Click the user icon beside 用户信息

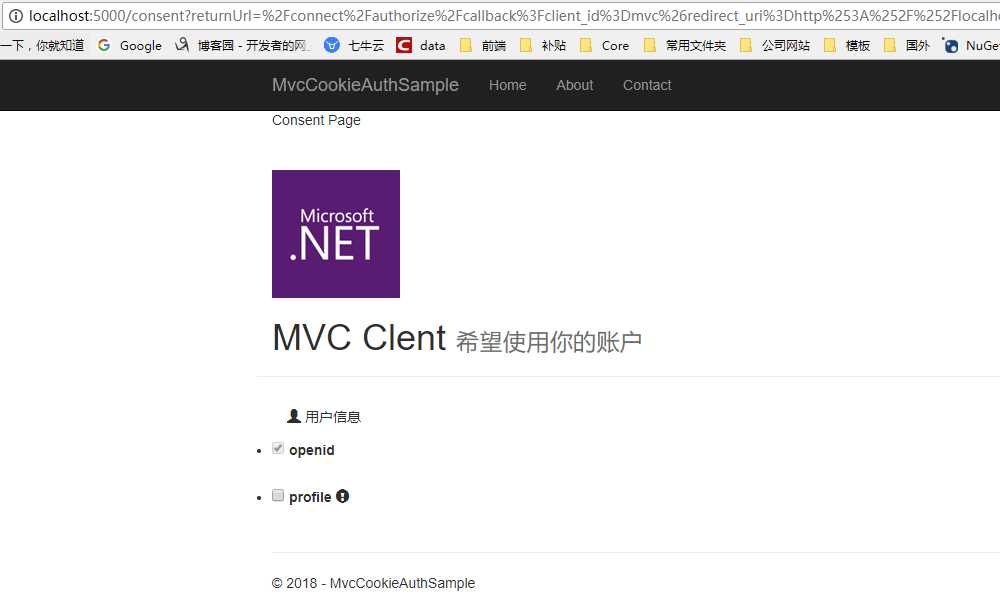293,416
